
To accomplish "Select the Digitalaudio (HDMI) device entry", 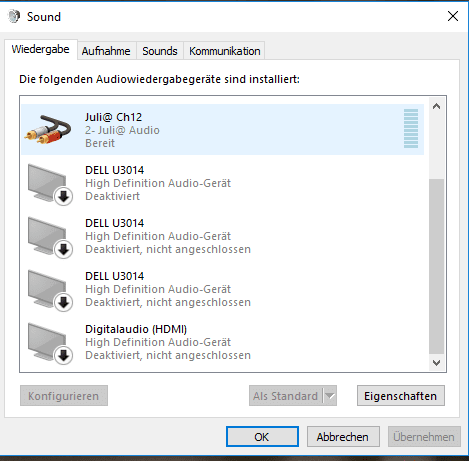I will coord(223,342).
